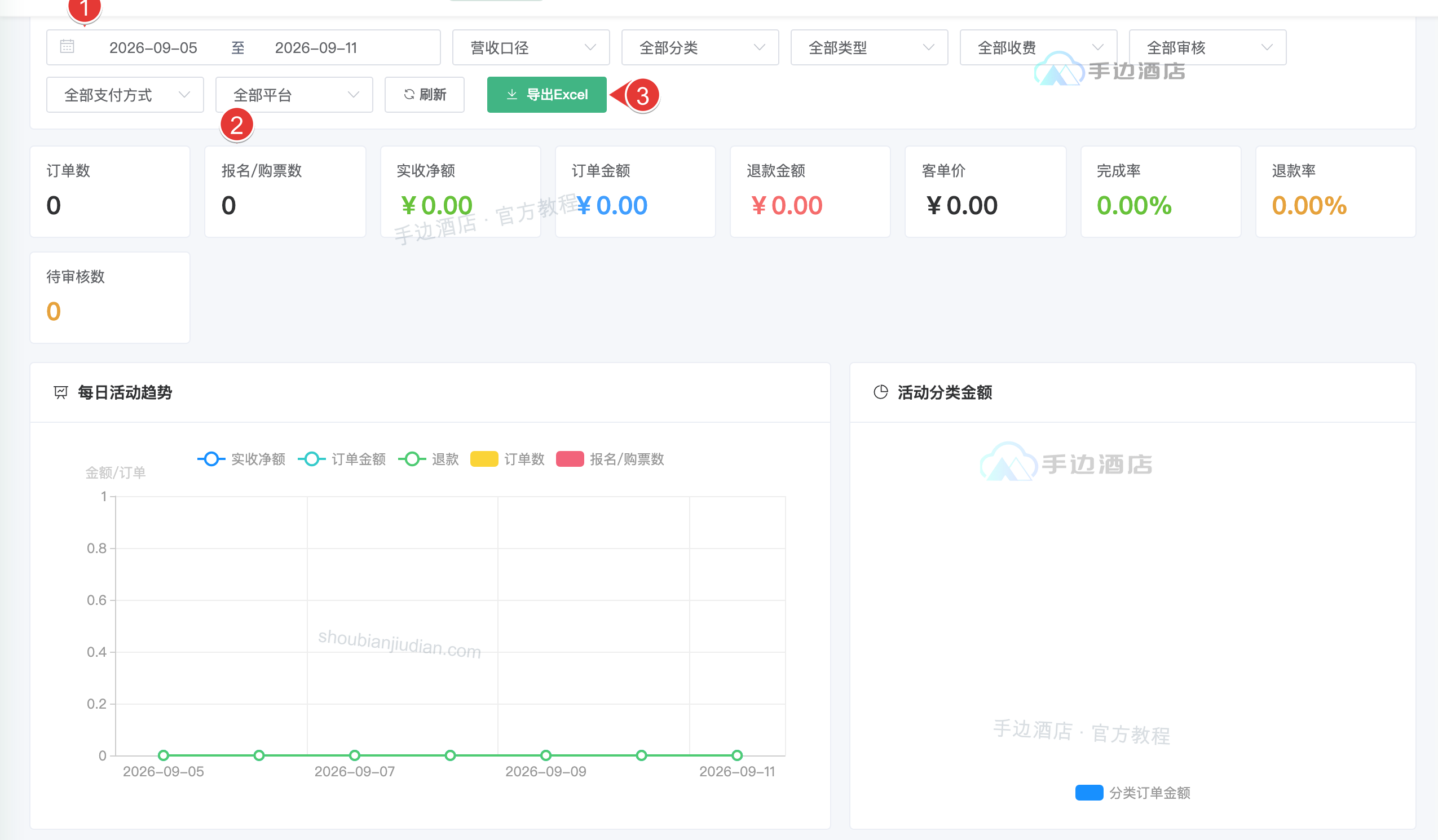The image size is (1438, 840).
Task: Set start date 2026-09-05 field
Action: click(153, 47)
